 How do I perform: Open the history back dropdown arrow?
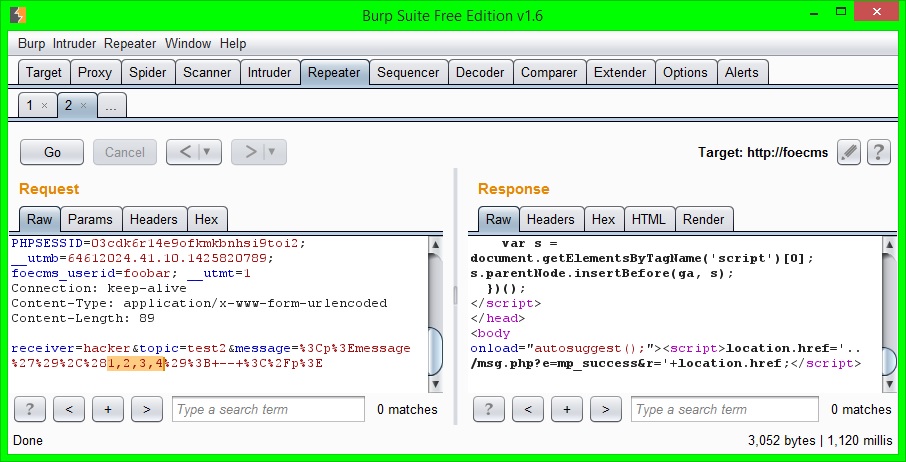click(207, 152)
